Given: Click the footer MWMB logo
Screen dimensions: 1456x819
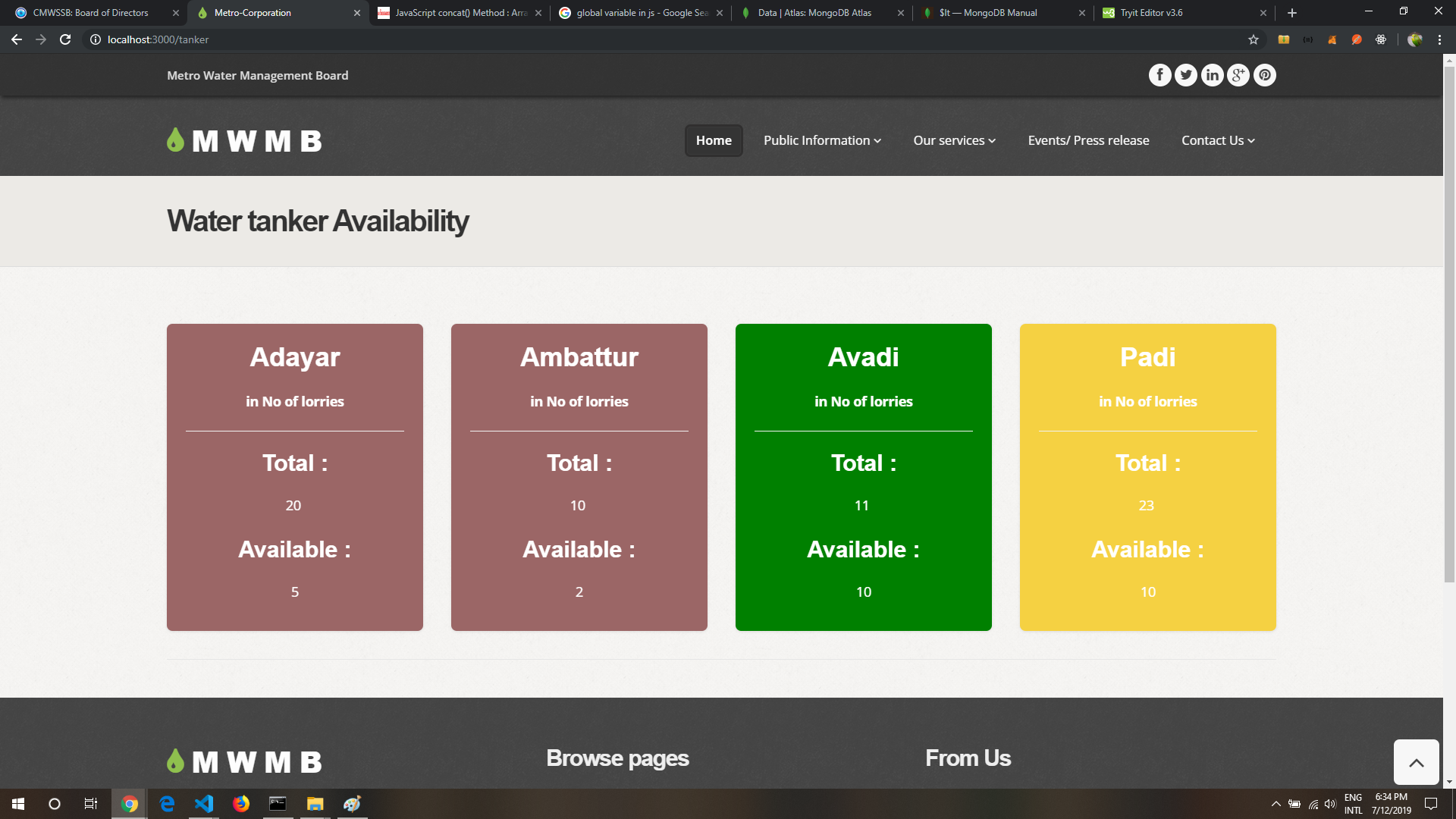Looking at the screenshot, I should [x=244, y=761].
